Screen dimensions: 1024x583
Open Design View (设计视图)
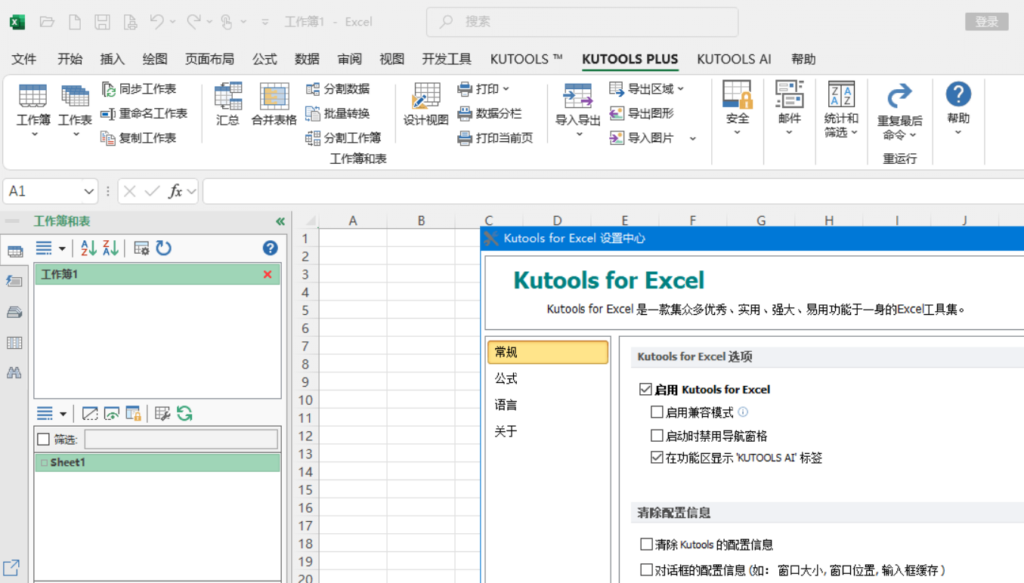point(426,104)
